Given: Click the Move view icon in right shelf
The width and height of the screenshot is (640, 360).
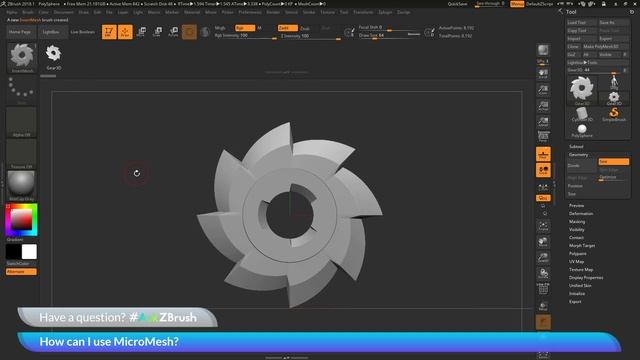Looking at the screenshot, I should coord(543,242).
